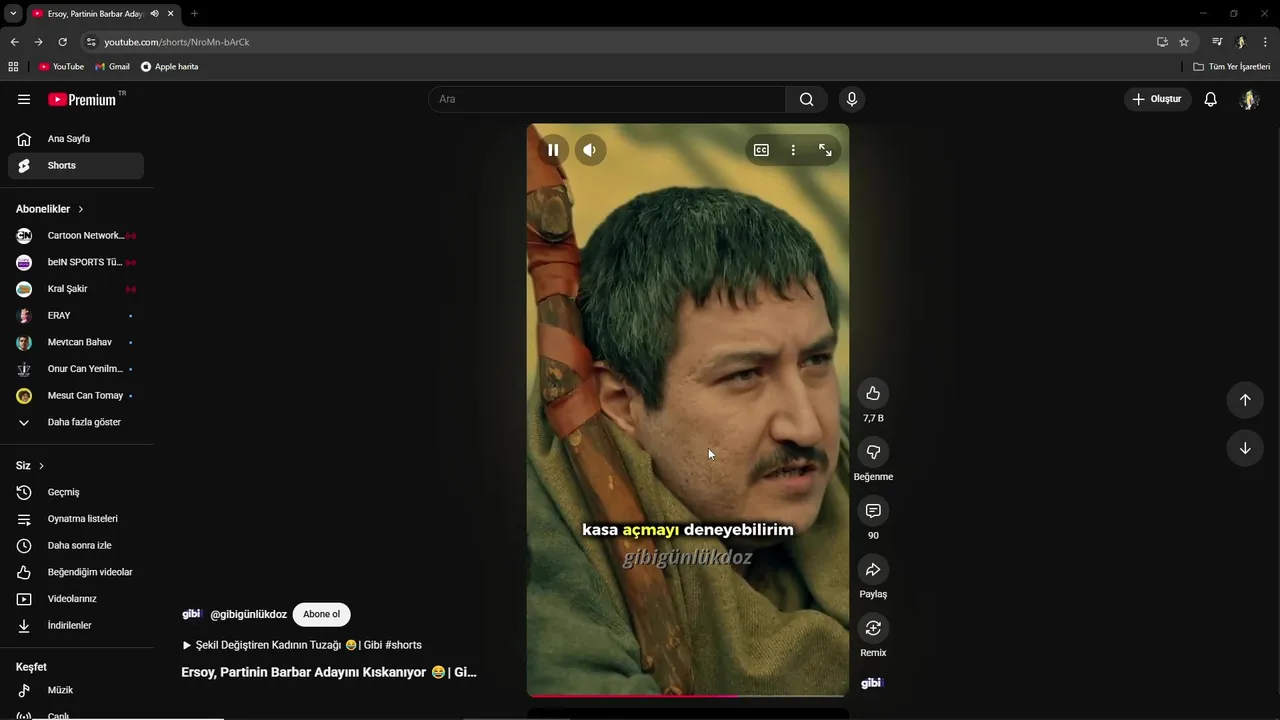Mute the tab via its speaker icon
This screenshot has height=720, width=1280.
pyautogui.click(x=154, y=13)
